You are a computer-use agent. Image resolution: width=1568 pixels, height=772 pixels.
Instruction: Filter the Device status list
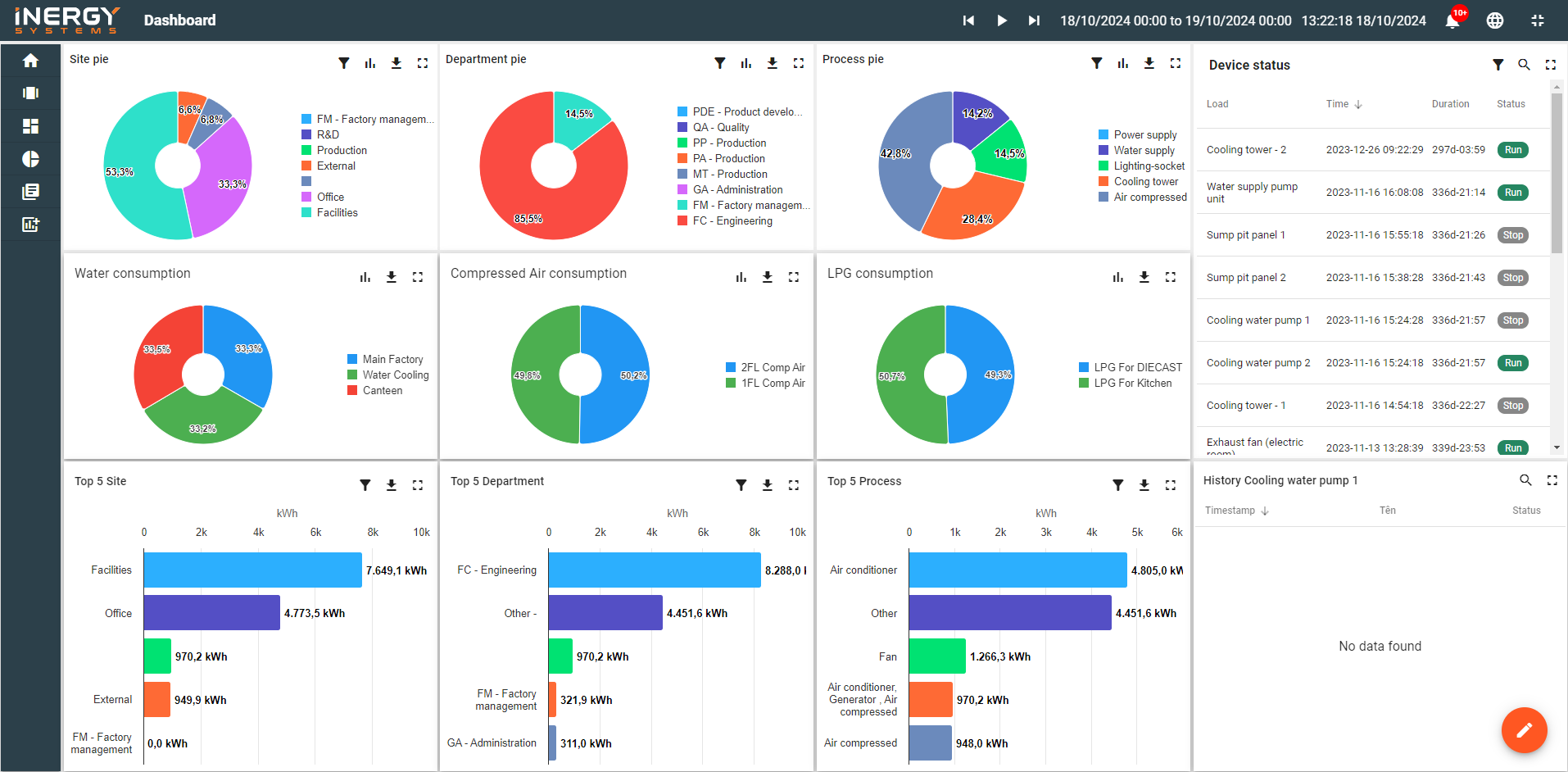(1498, 65)
